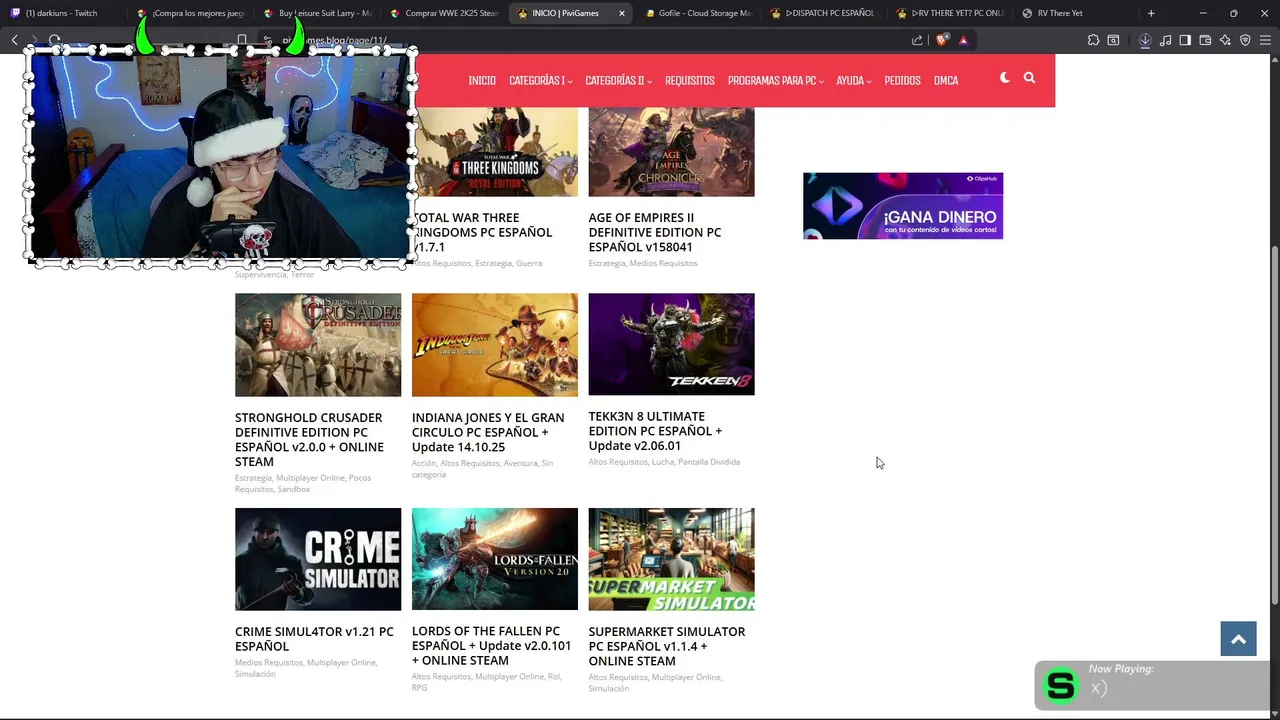The height and width of the screenshot is (720, 1280).
Task: Select RPG tag under Lords of the Fallen
Action: [419, 688]
